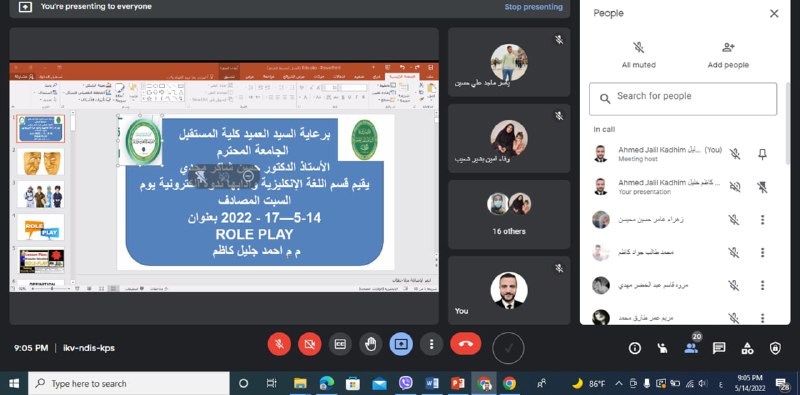
Task: Open options menu for محمد طالب جواد كاظم
Action: coord(762,253)
